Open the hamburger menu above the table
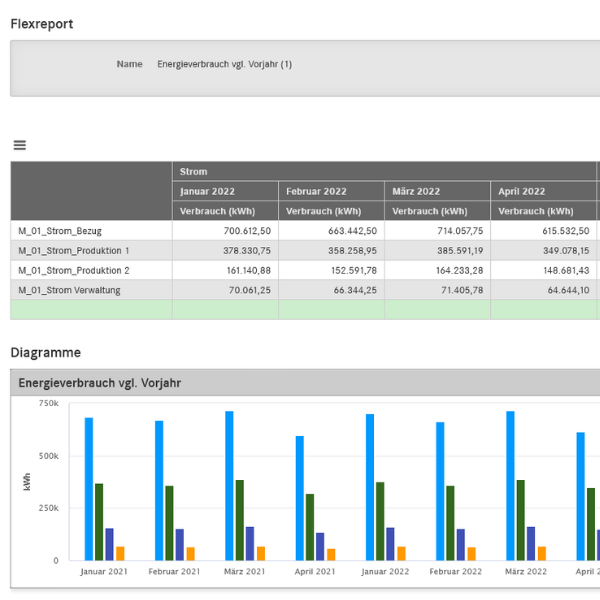The image size is (600, 600). point(19,145)
